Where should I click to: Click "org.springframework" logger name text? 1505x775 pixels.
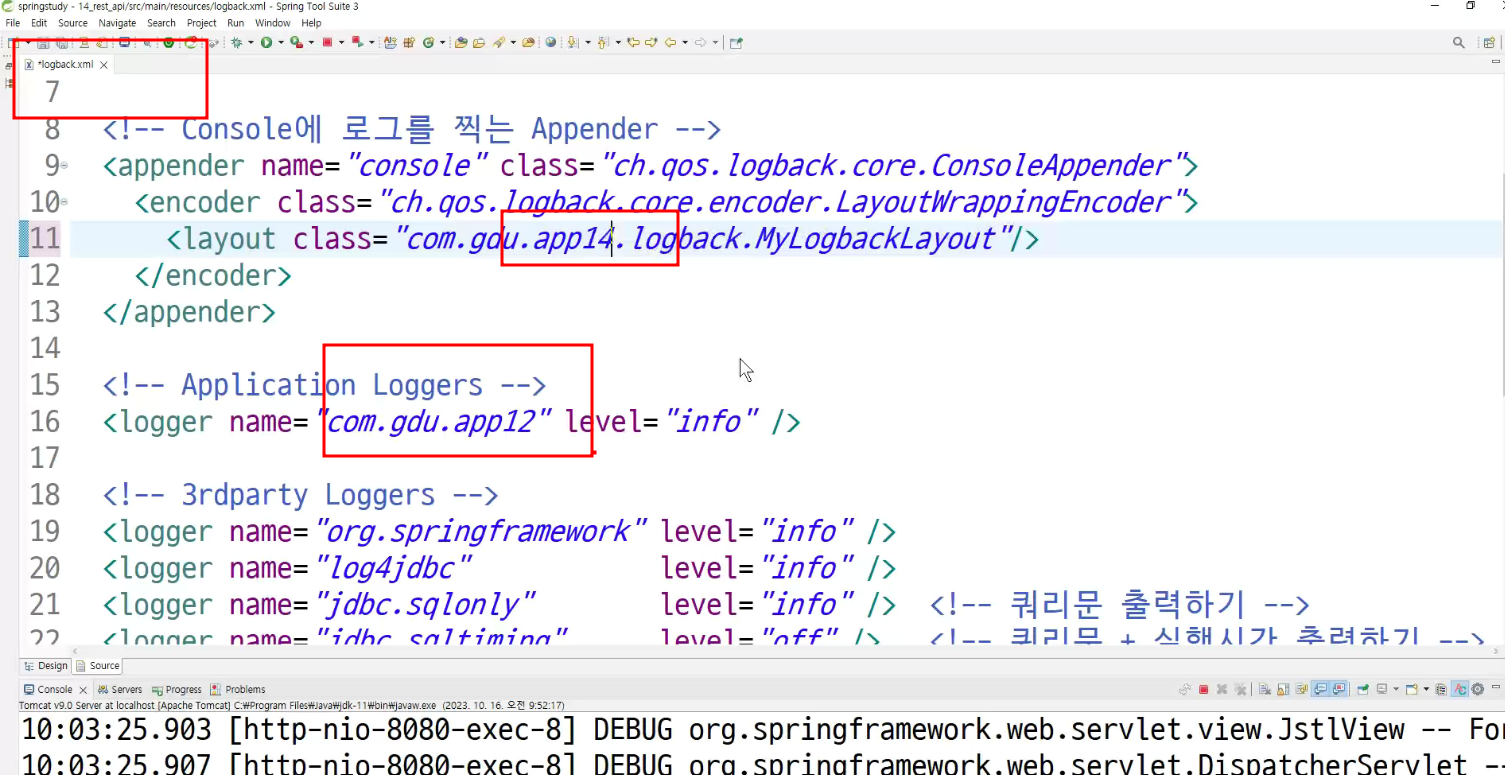coord(482,531)
